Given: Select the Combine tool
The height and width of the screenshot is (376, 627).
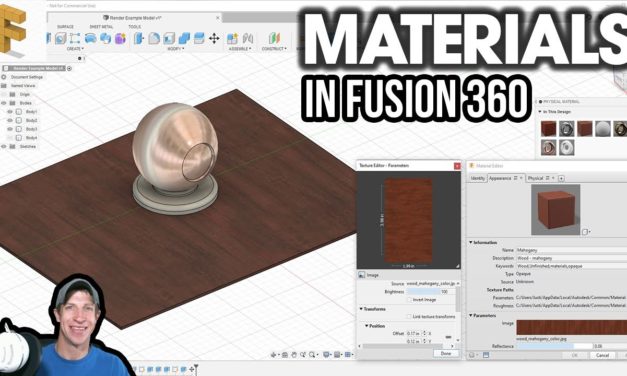Looking at the screenshot, I should click(x=184, y=38).
